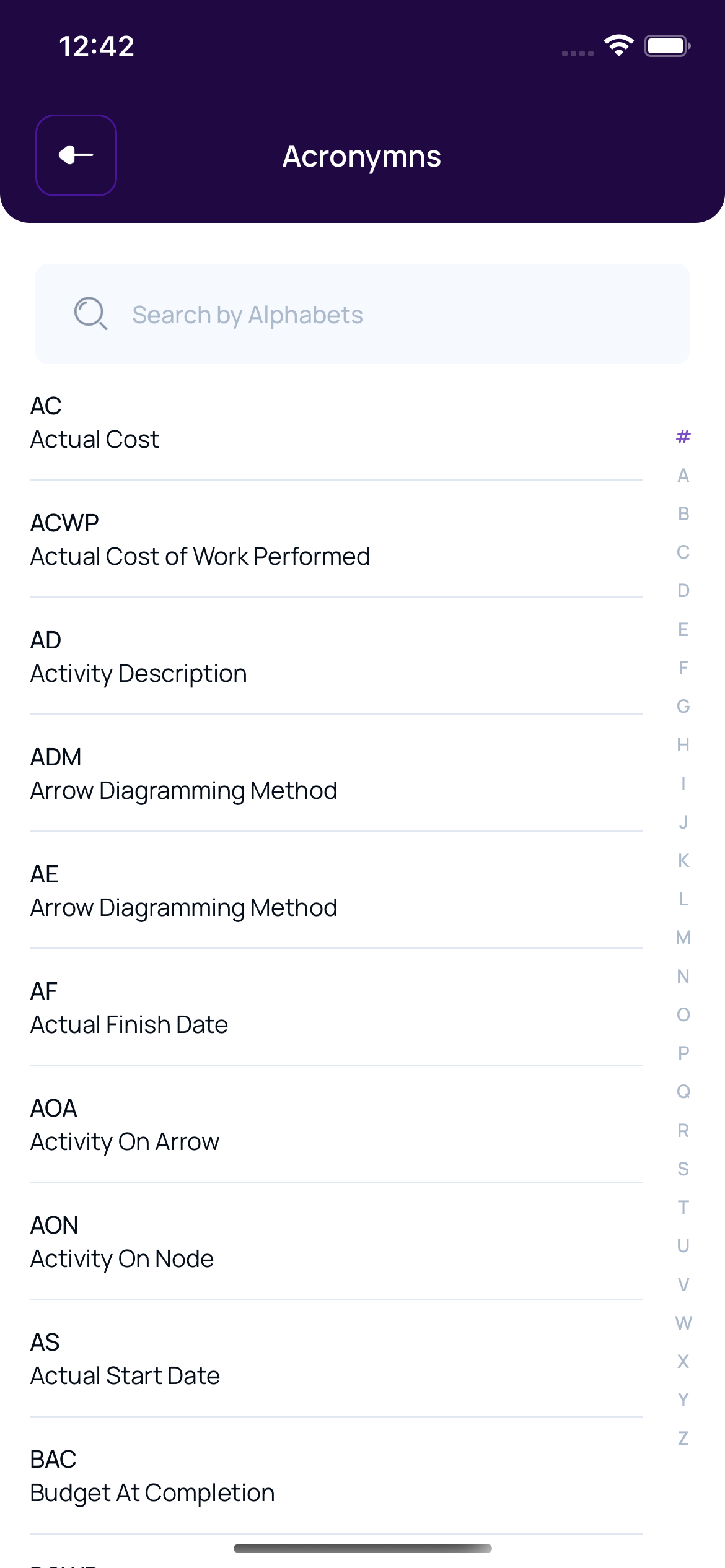Tap the Wi-Fi status icon

point(618,46)
